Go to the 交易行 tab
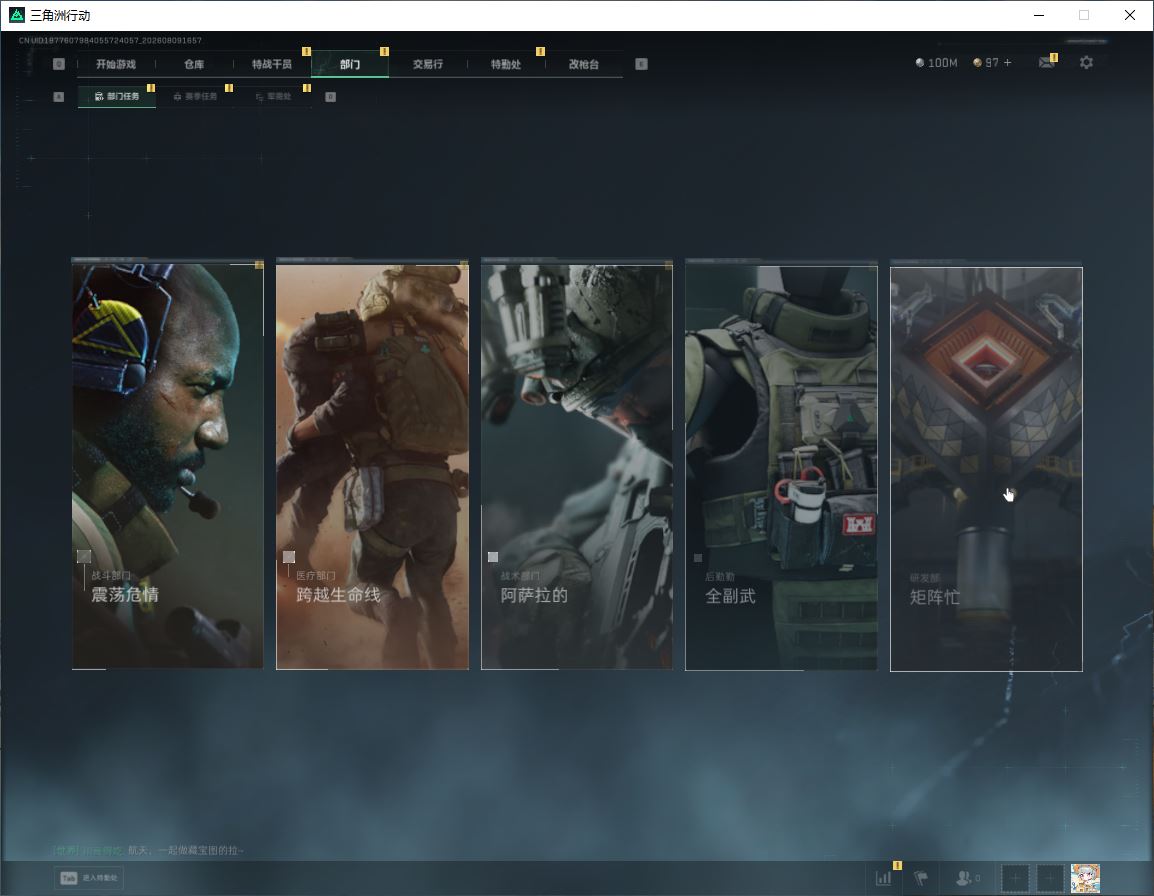The image size is (1154, 896). pyautogui.click(x=428, y=64)
